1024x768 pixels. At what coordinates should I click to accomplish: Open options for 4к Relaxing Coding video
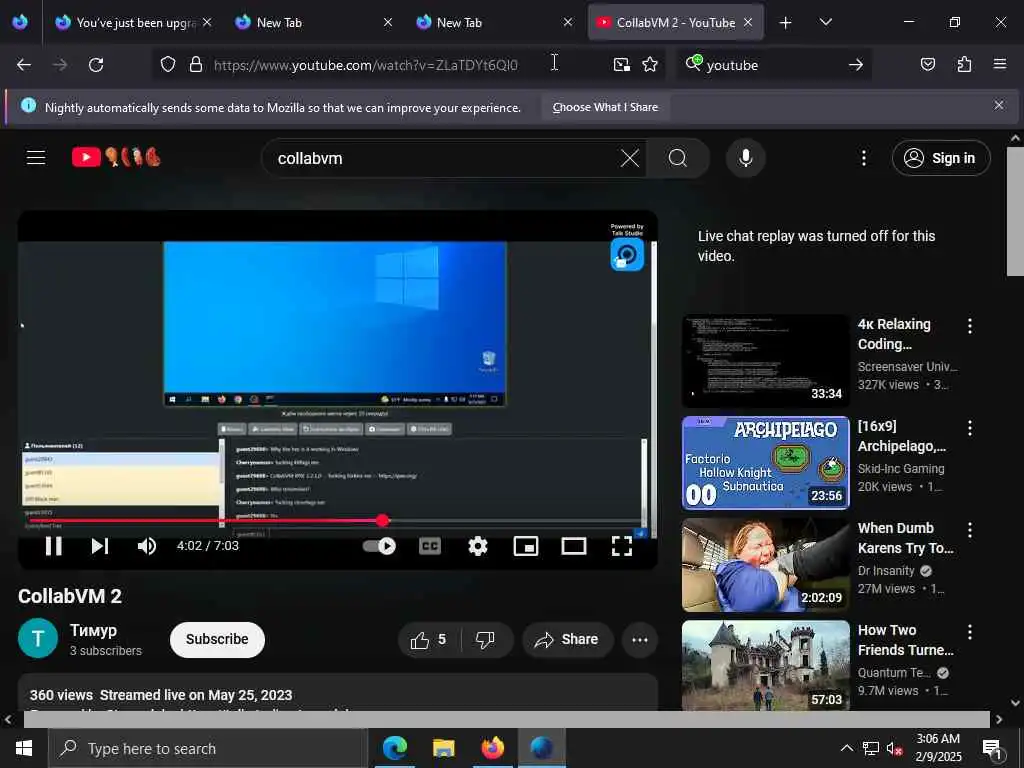pos(970,326)
